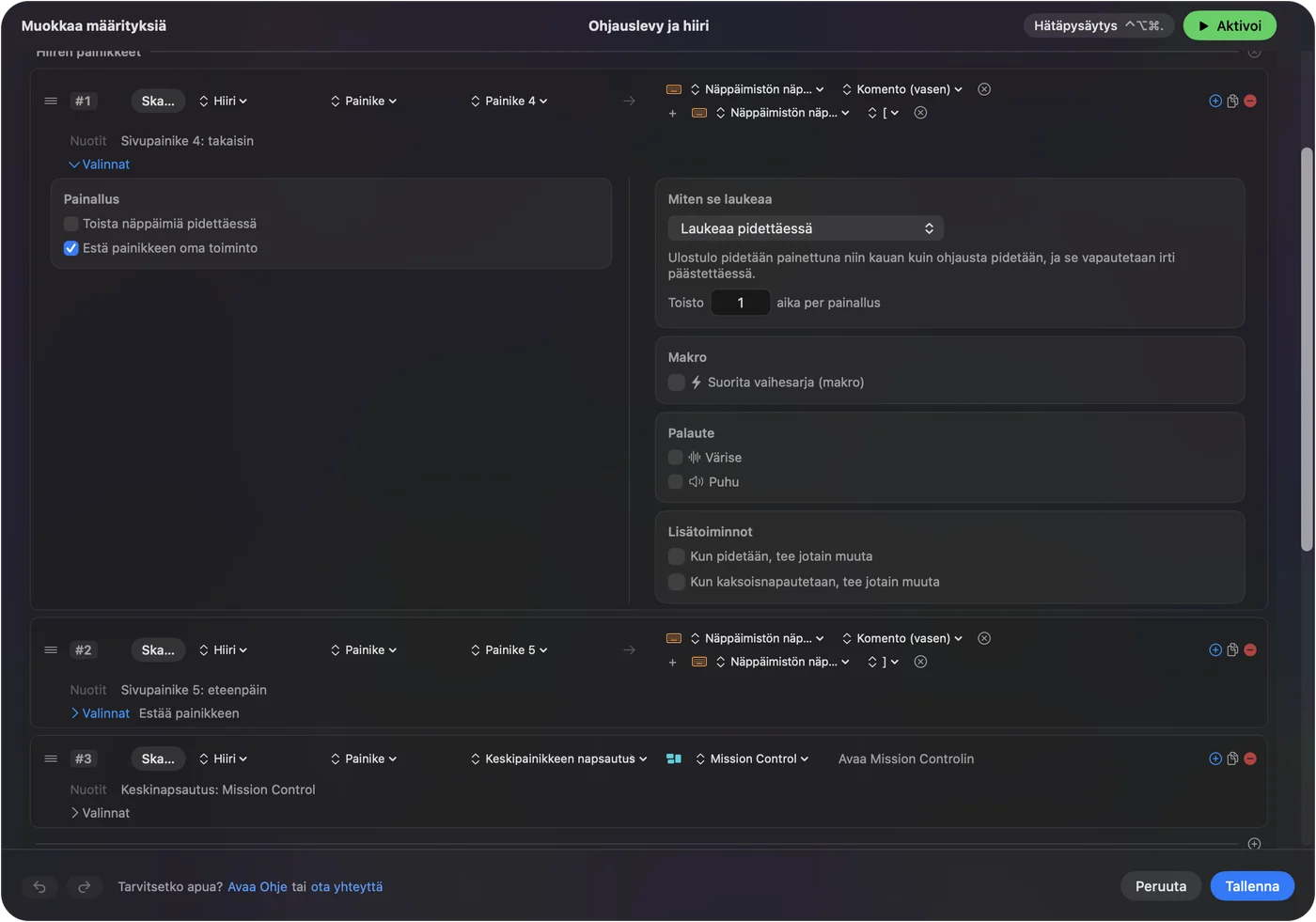Viewport: 1316px width, 922px height.
Task: Edit the Toisto count field
Action: [741, 303]
